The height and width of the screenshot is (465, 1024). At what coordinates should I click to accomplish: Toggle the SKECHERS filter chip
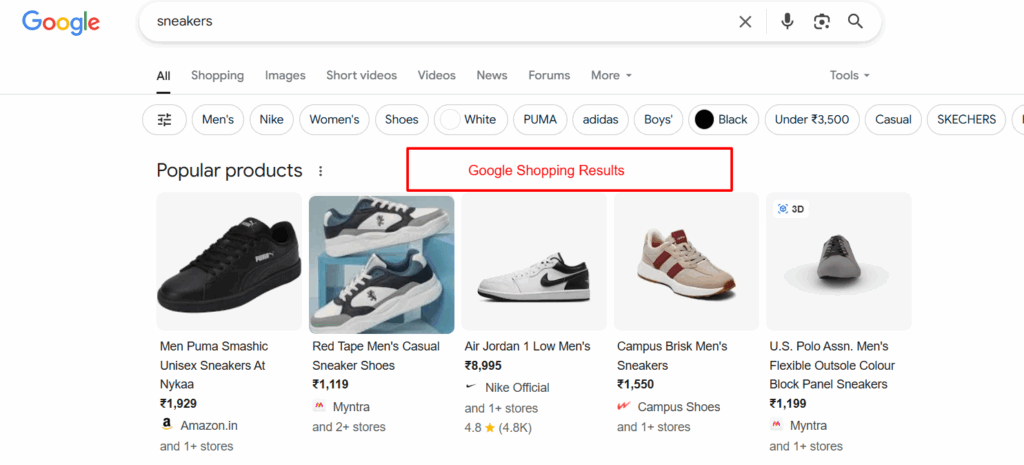pos(967,120)
